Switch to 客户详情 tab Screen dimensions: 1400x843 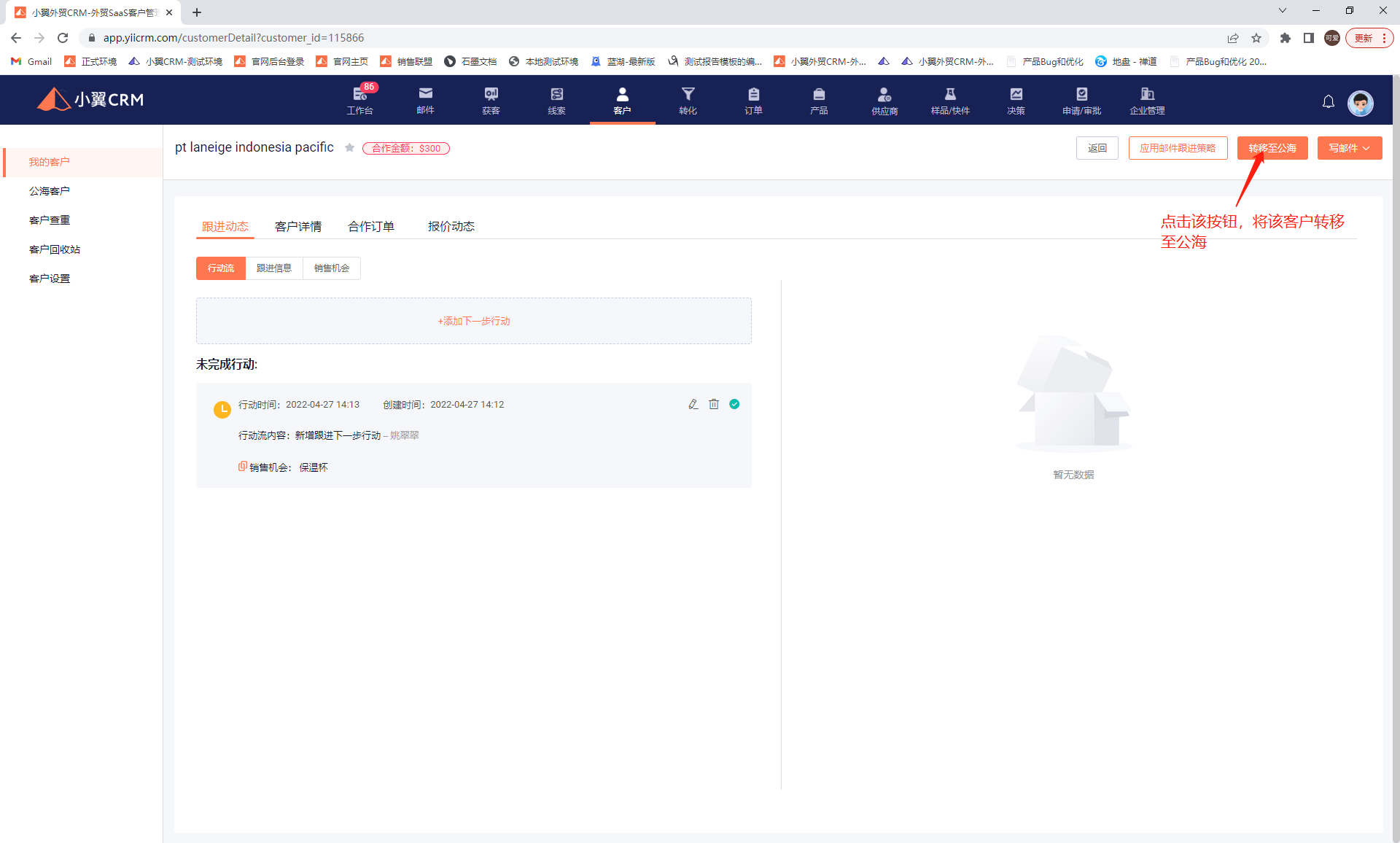click(x=298, y=227)
